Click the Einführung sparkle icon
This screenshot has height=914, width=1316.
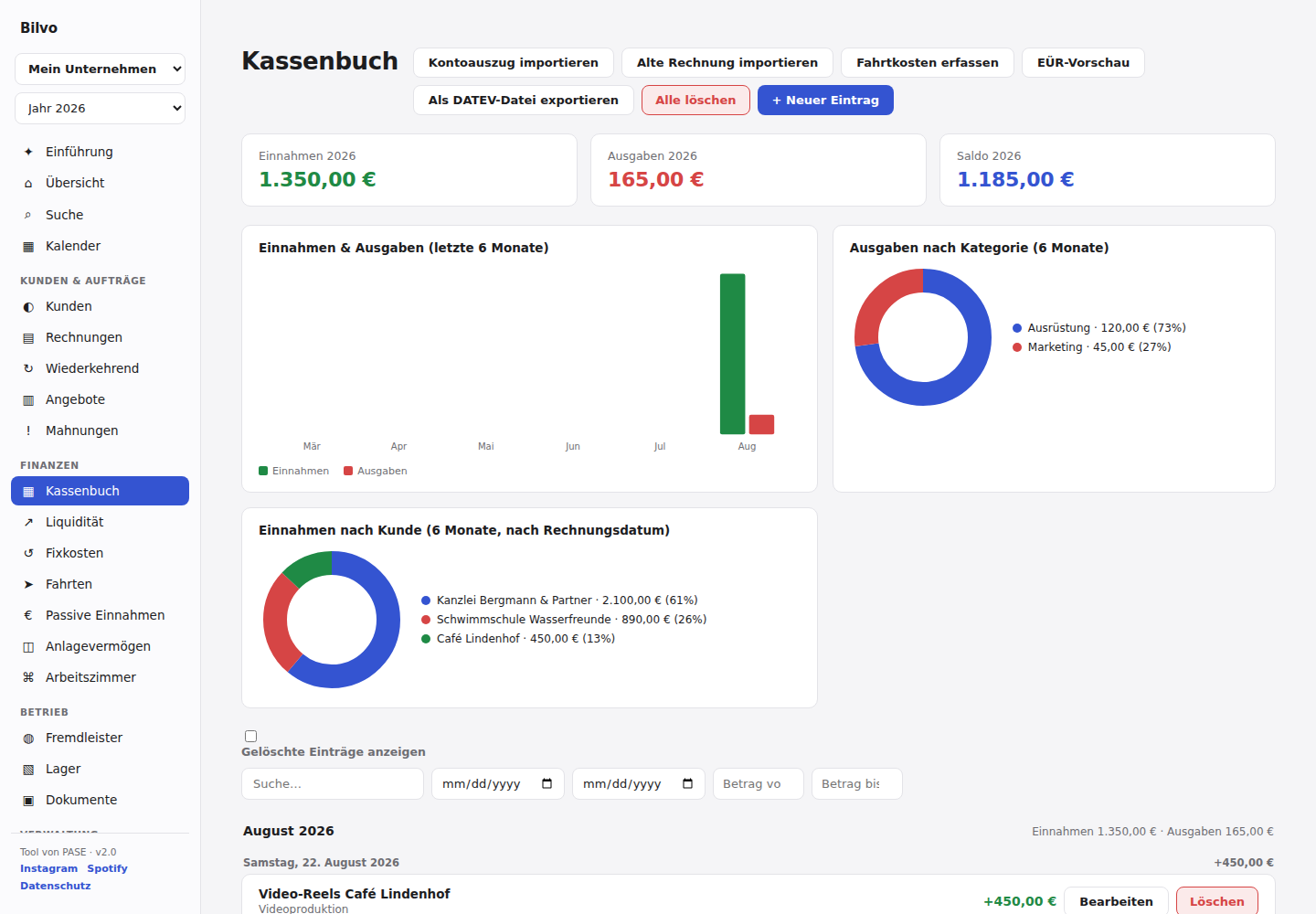tap(28, 152)
